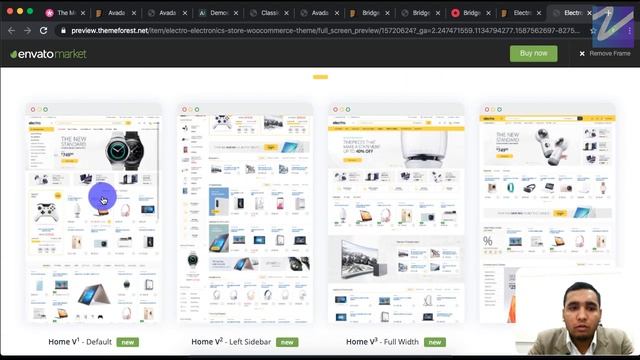Go back with browser back arrow
640x360 pixels.
click(x=11, y=31)
